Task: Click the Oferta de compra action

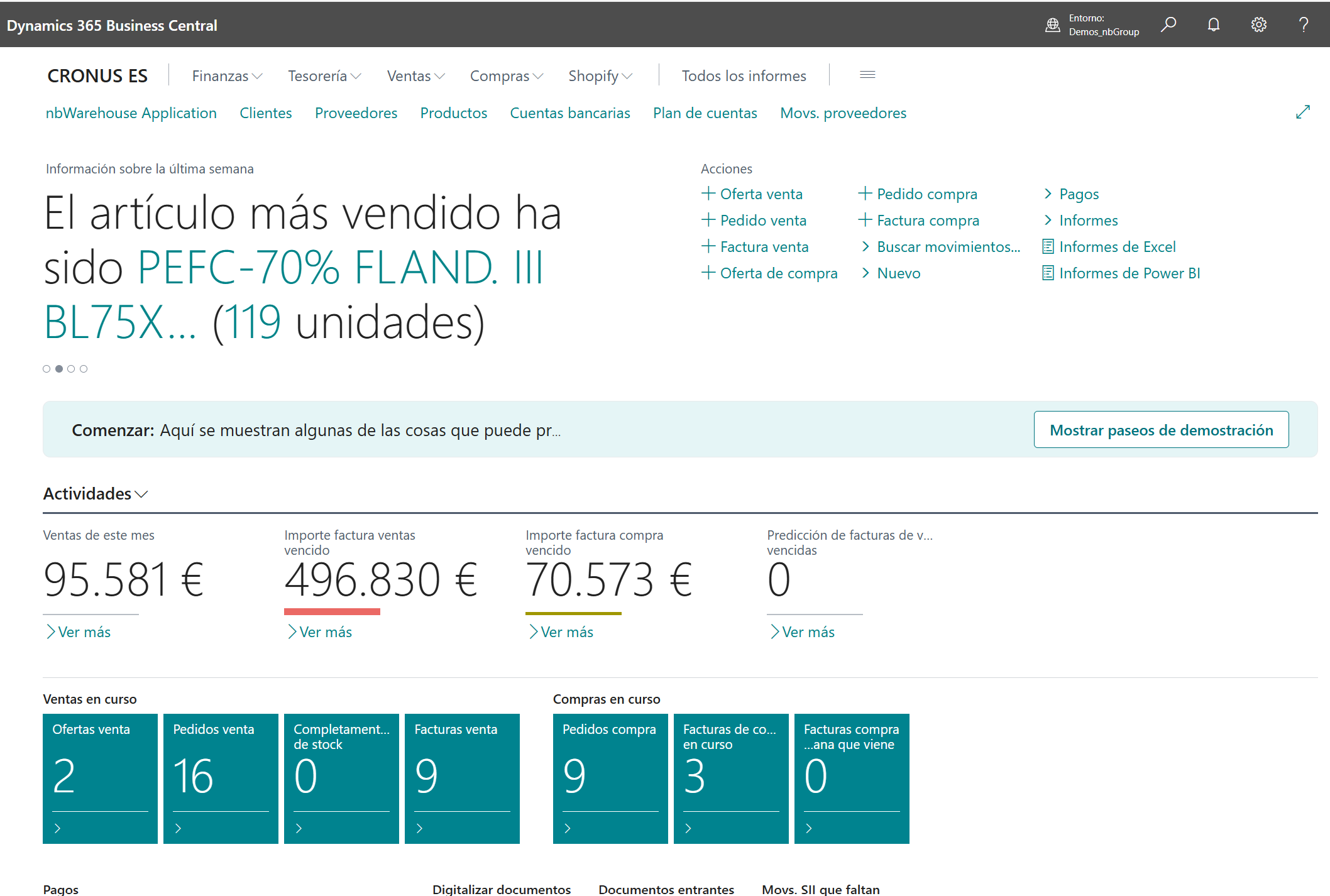Action: 769,273
